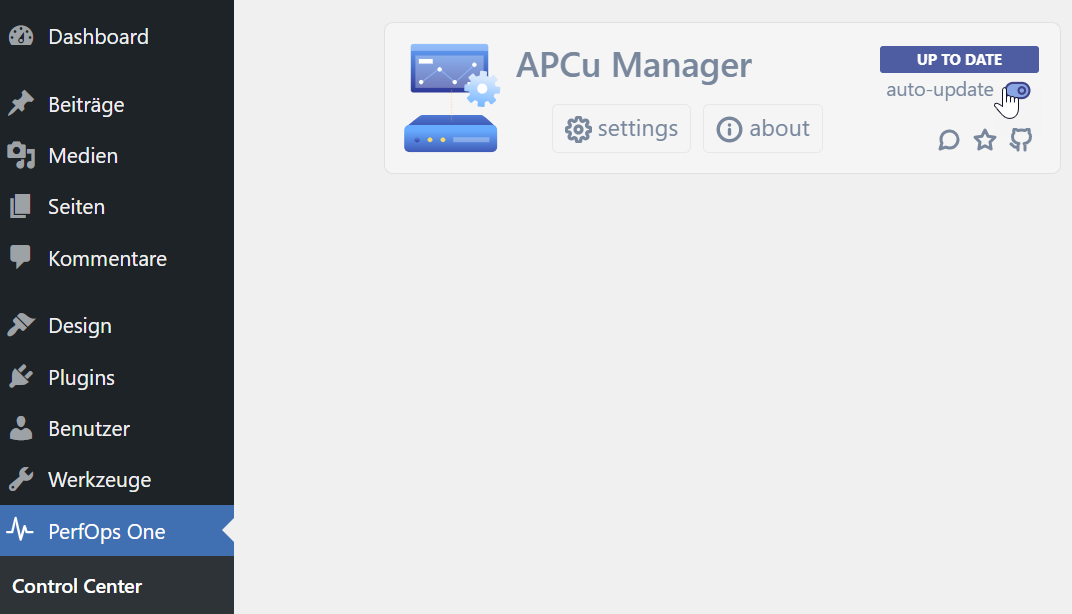Open the Benutzer menu
Image resolution: width=1072 pixels, height=614 pixels.
(89, 429)
